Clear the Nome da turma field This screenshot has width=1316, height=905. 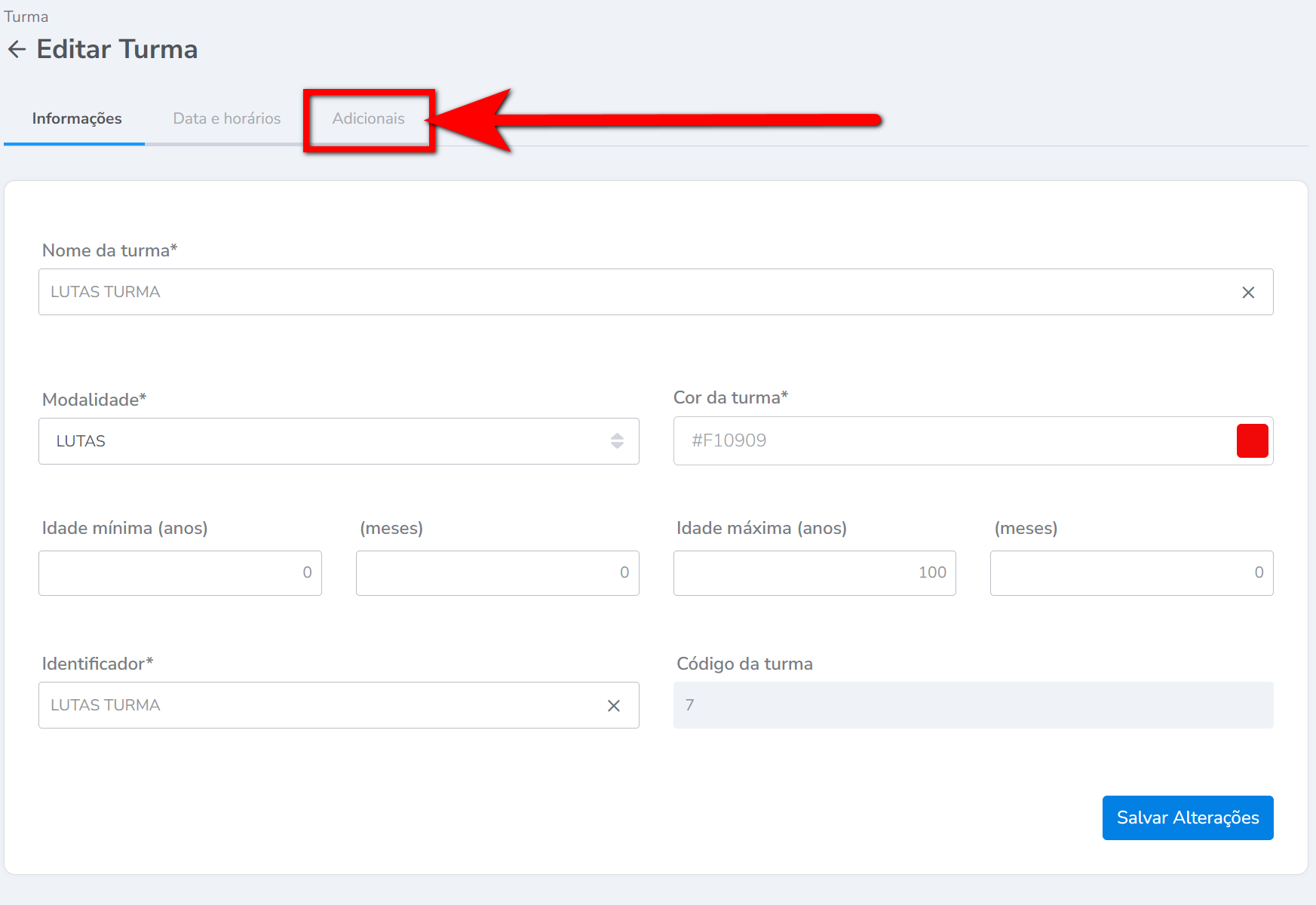1248,293
